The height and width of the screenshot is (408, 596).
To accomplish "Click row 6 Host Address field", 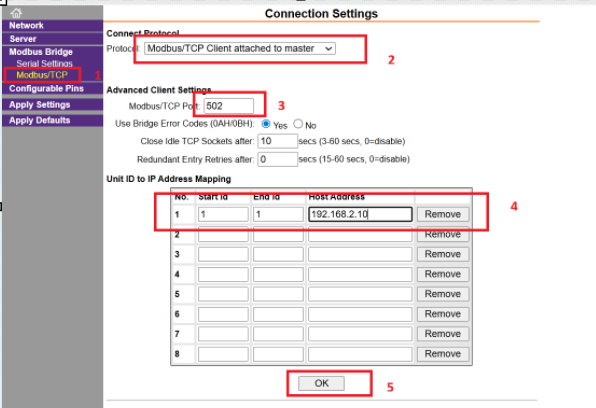I will (x=360, y=314).
